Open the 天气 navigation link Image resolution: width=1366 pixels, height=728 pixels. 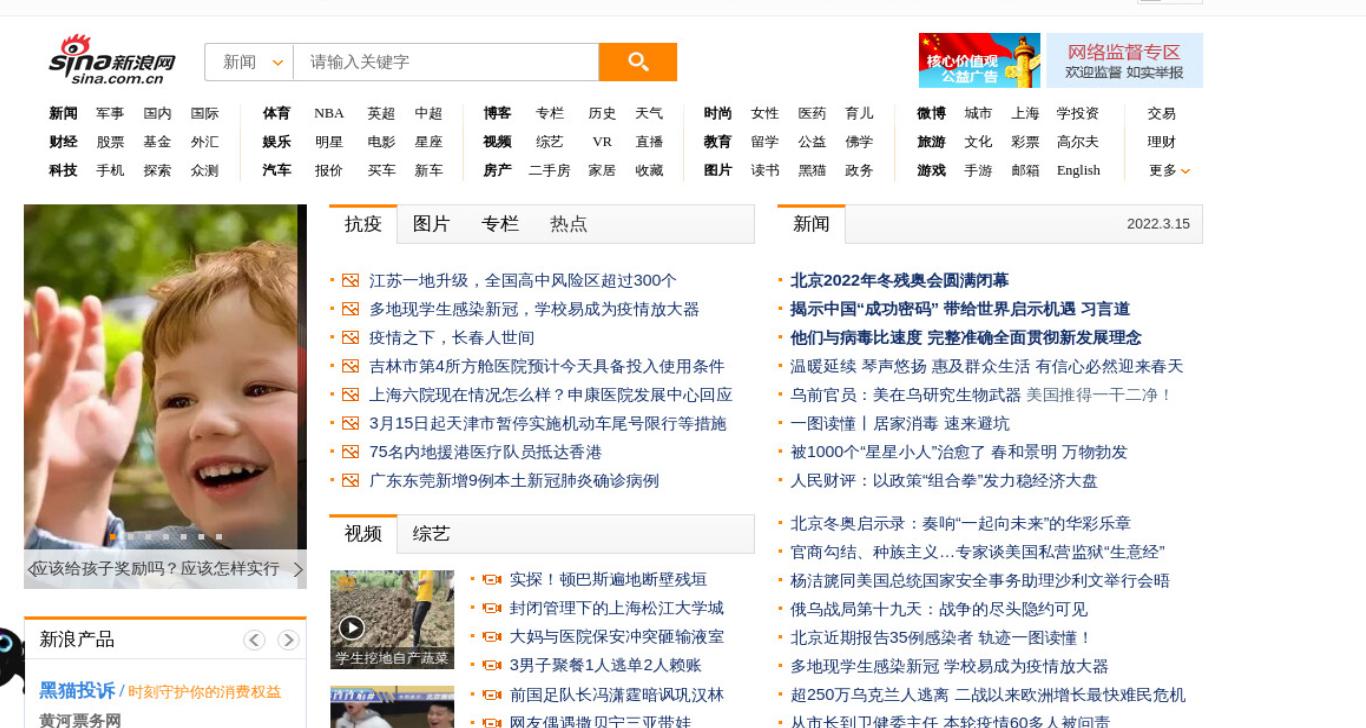pos(649,114)
